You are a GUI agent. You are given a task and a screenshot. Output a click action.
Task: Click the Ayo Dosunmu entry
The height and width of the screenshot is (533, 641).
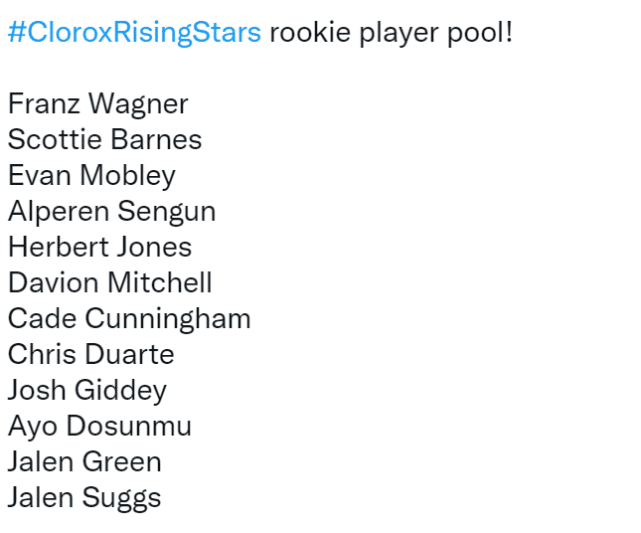coord(100,426)
